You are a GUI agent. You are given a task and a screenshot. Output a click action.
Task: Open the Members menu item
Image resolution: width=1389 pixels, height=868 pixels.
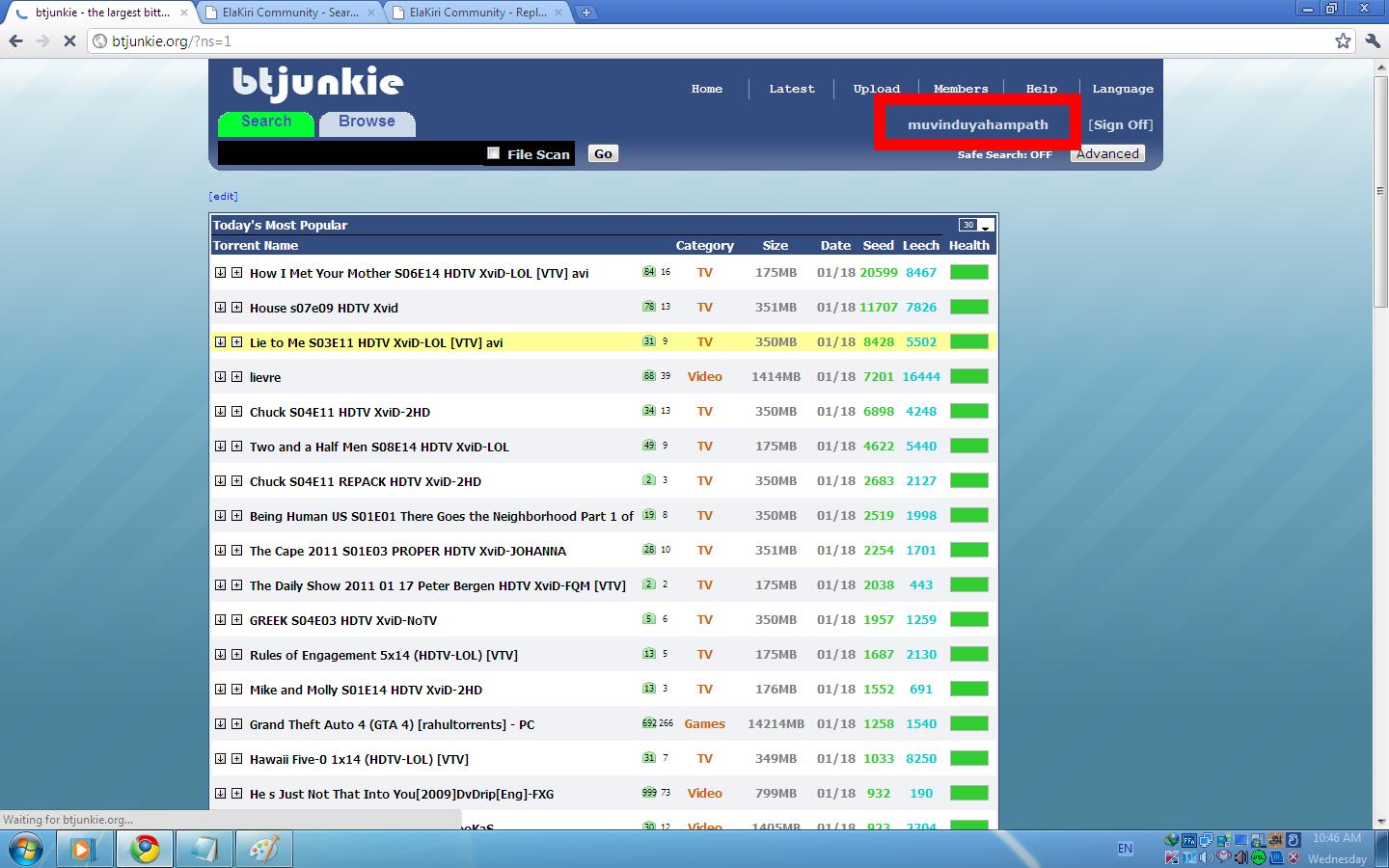click(961, 89)
